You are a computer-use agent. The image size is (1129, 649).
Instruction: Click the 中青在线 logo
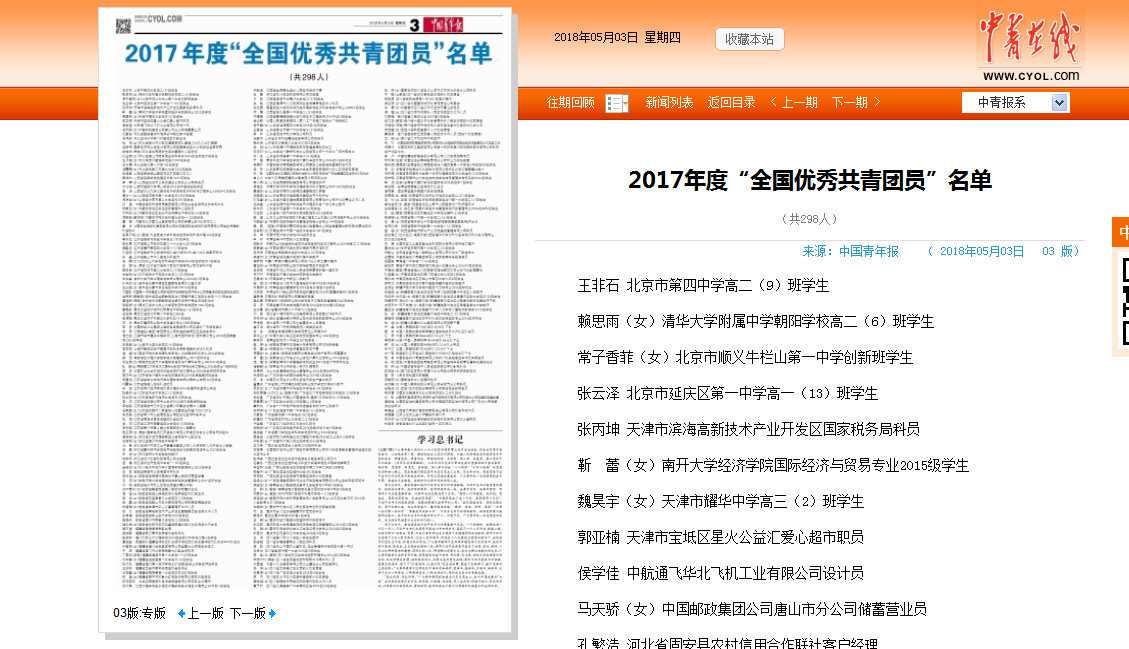(x=1030, y=46)
